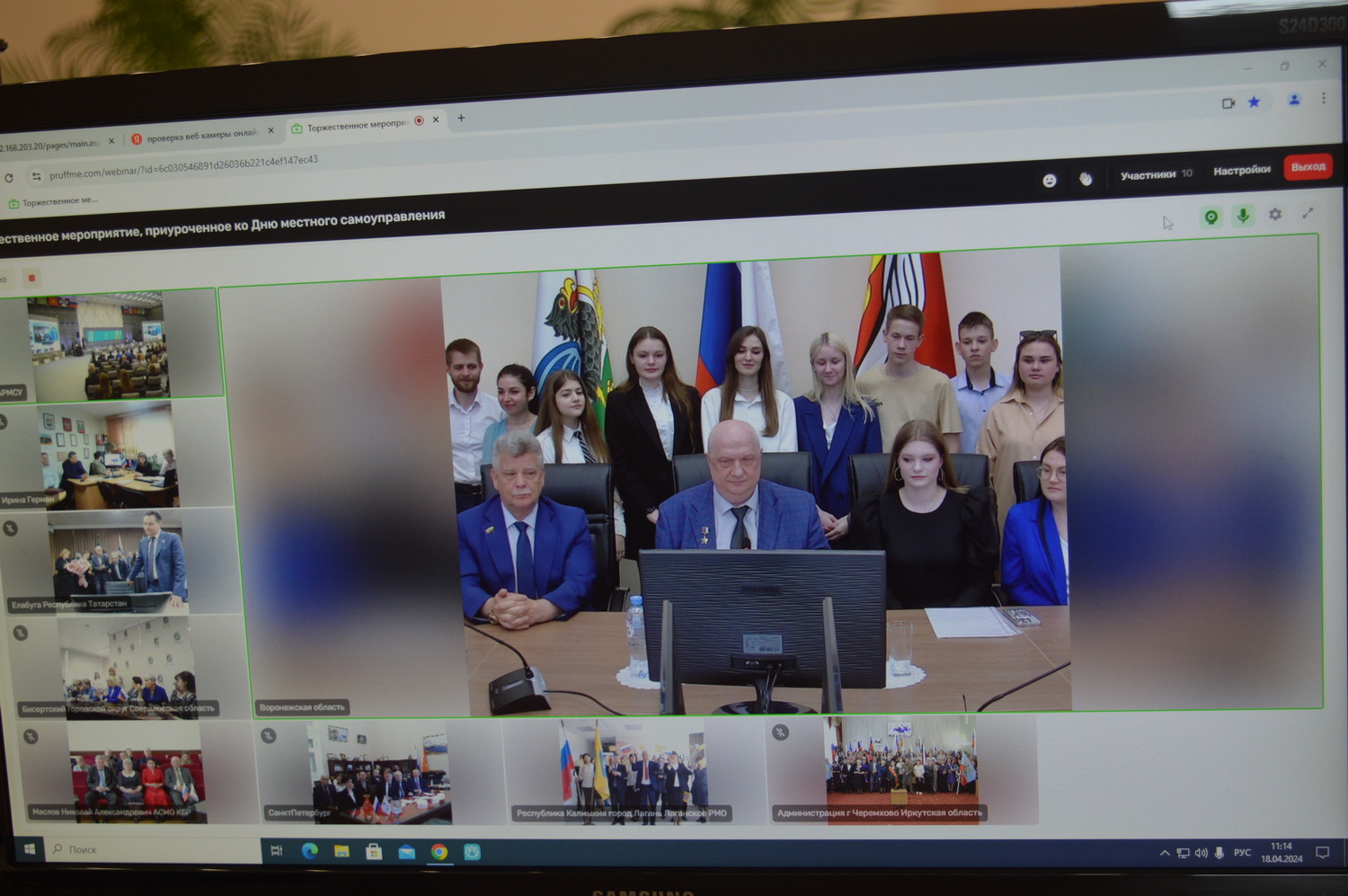The height and width of the screenshot is (896, 1348).
Task: Click the camera permission icon in address bar
Action: point(1228,103)
